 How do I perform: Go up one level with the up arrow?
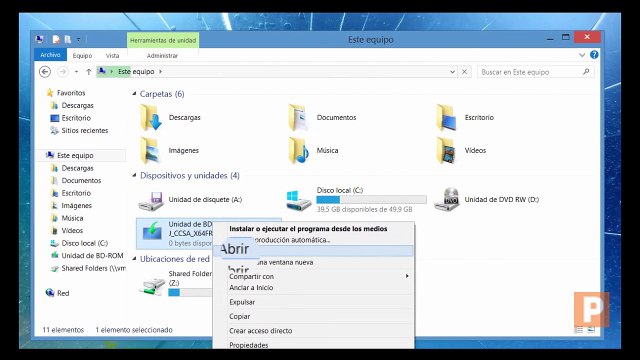tap(89, 72)
